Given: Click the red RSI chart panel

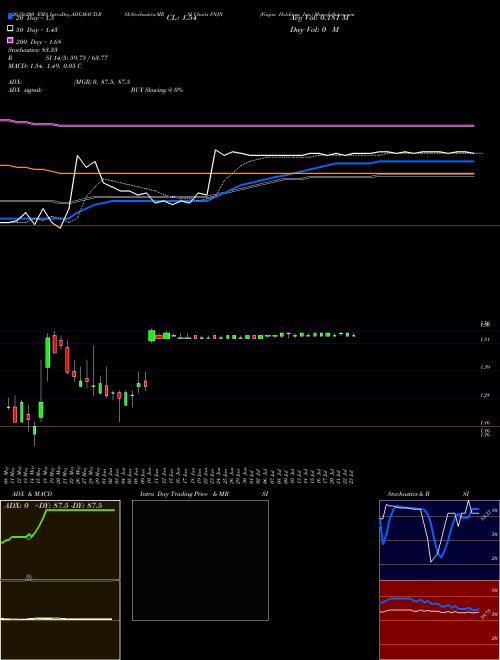Looking at the screenshot, I should (439, 620).
